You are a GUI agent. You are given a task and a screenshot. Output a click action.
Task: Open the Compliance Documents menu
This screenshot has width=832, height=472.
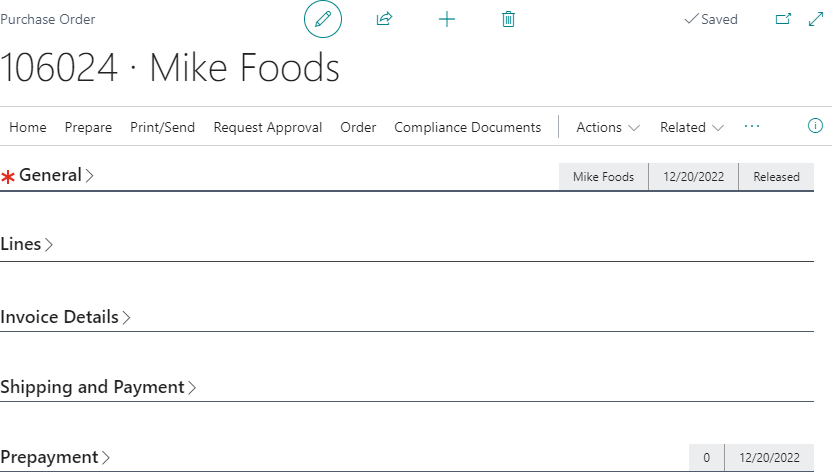pyautogui.click(x=467, y=127)
